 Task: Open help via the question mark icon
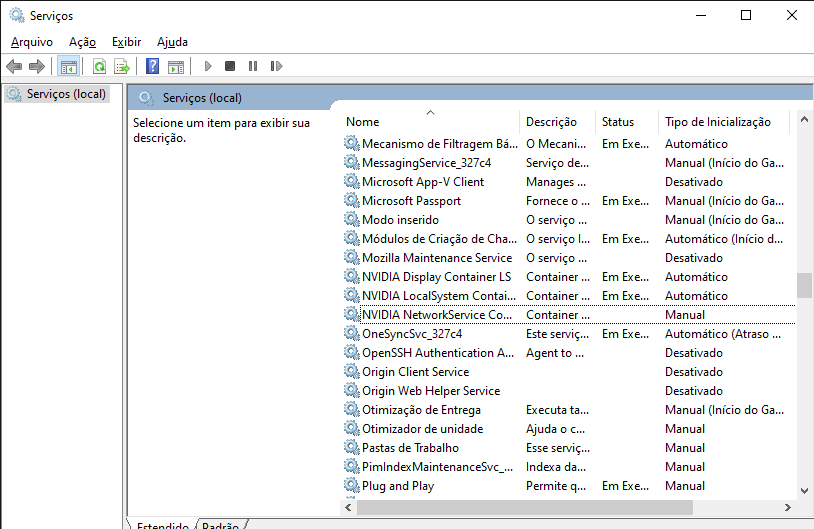(x=153, y=66)
